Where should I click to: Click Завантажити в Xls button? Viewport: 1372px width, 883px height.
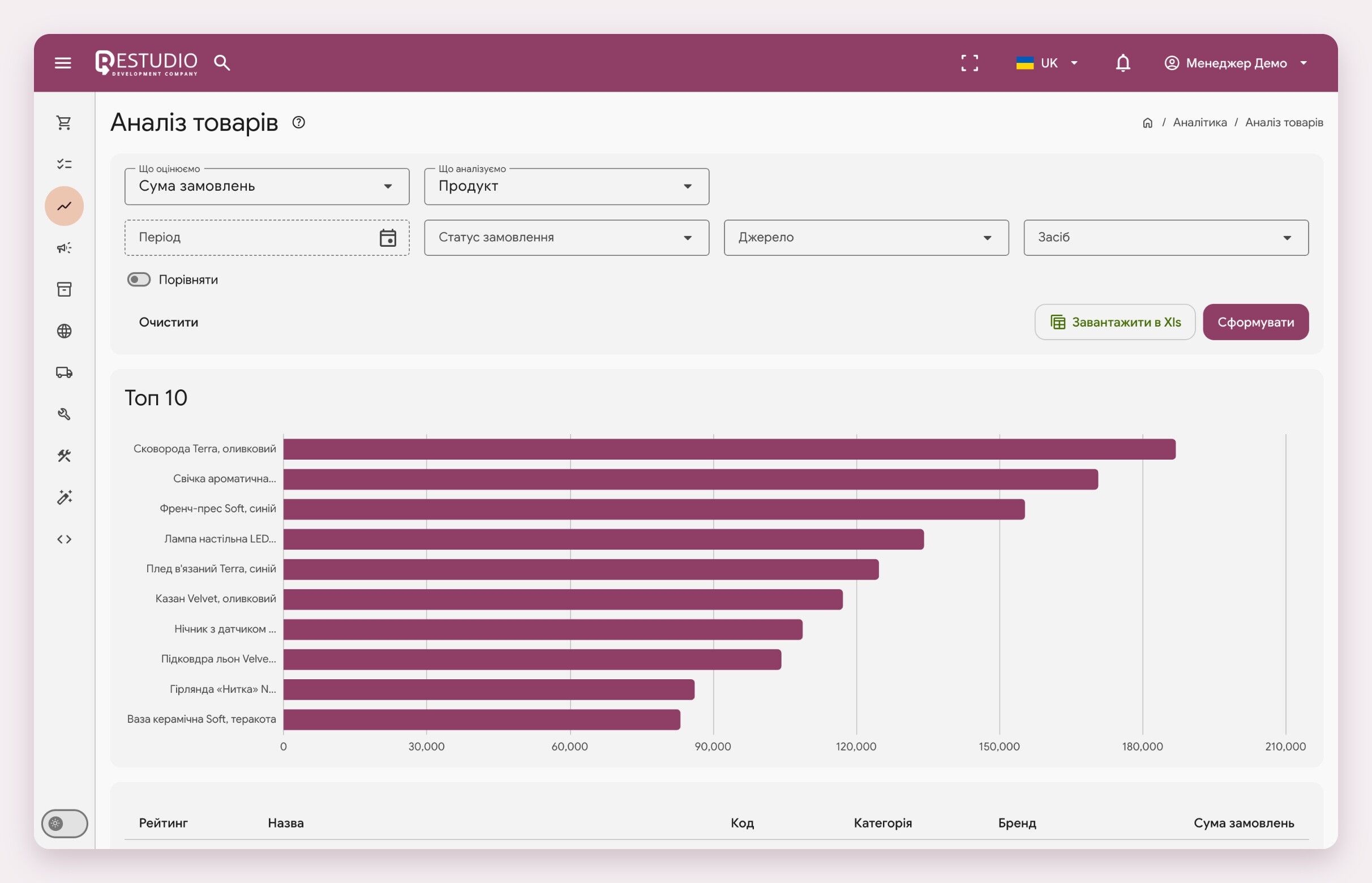1114,322
